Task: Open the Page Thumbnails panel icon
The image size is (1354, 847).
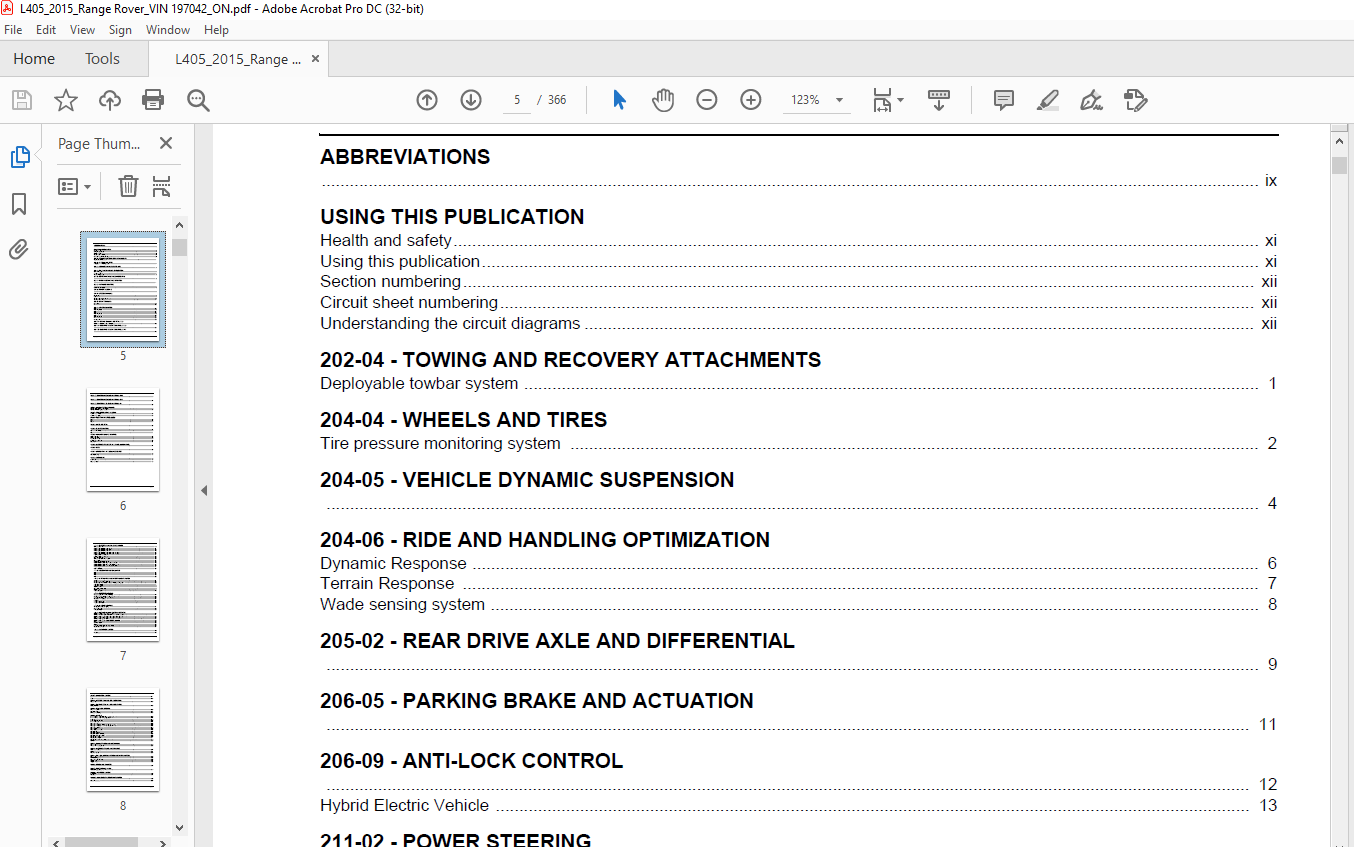Action: [20, 157]
